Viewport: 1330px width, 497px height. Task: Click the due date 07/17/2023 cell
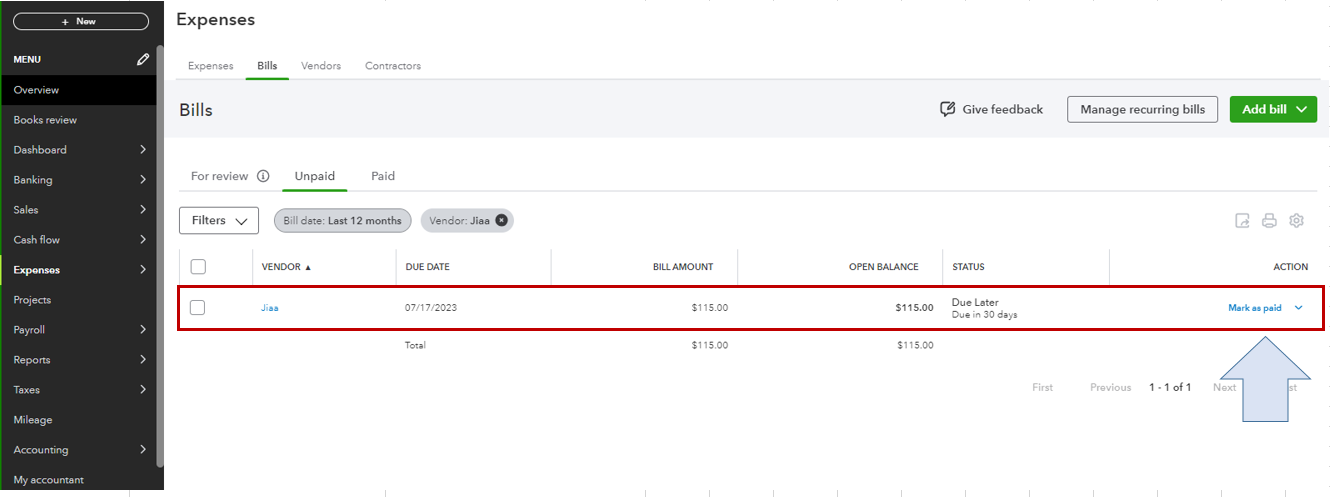[429, 308]
